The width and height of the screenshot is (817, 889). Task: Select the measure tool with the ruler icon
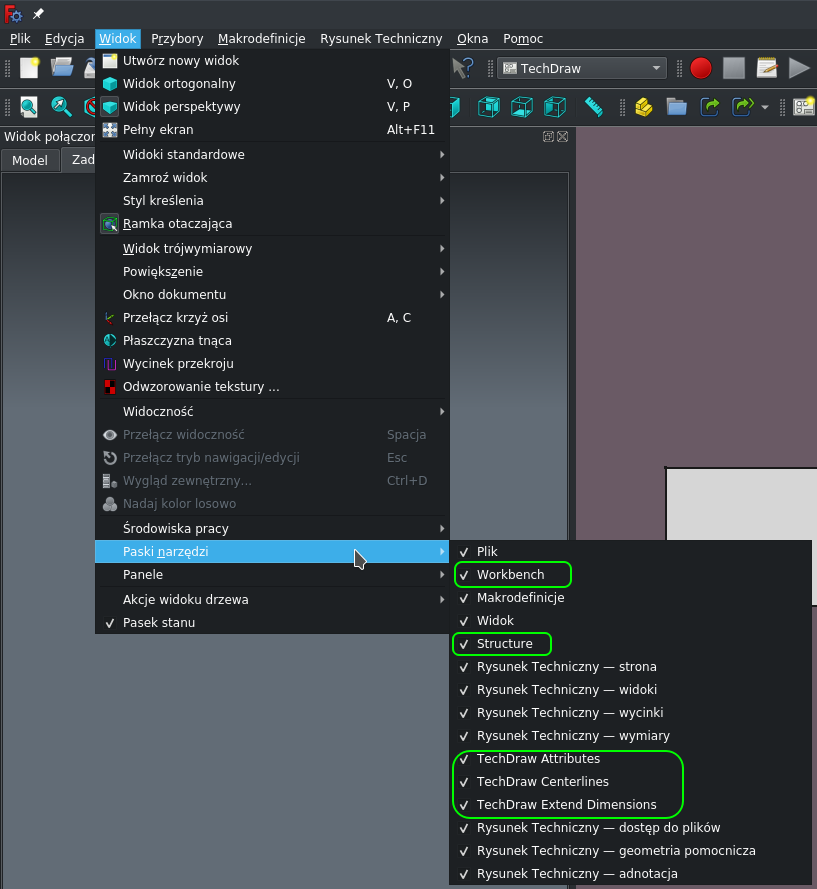[x=593, y=107]
